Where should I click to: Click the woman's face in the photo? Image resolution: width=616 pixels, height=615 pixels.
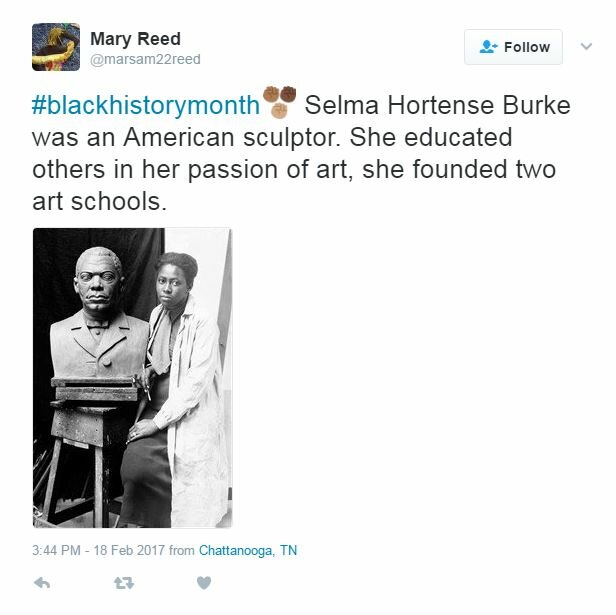click(171, 286)
